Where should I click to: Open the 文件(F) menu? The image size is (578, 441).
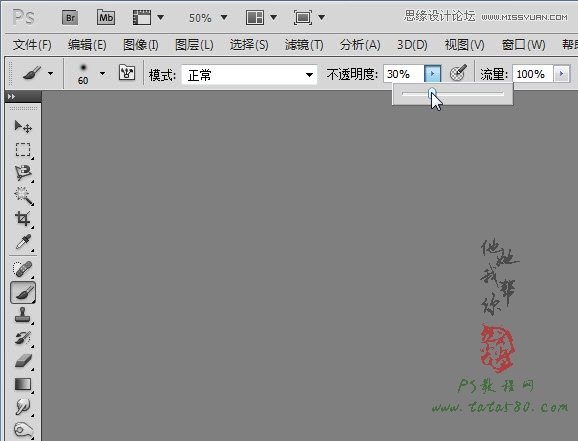pos(32,45)
